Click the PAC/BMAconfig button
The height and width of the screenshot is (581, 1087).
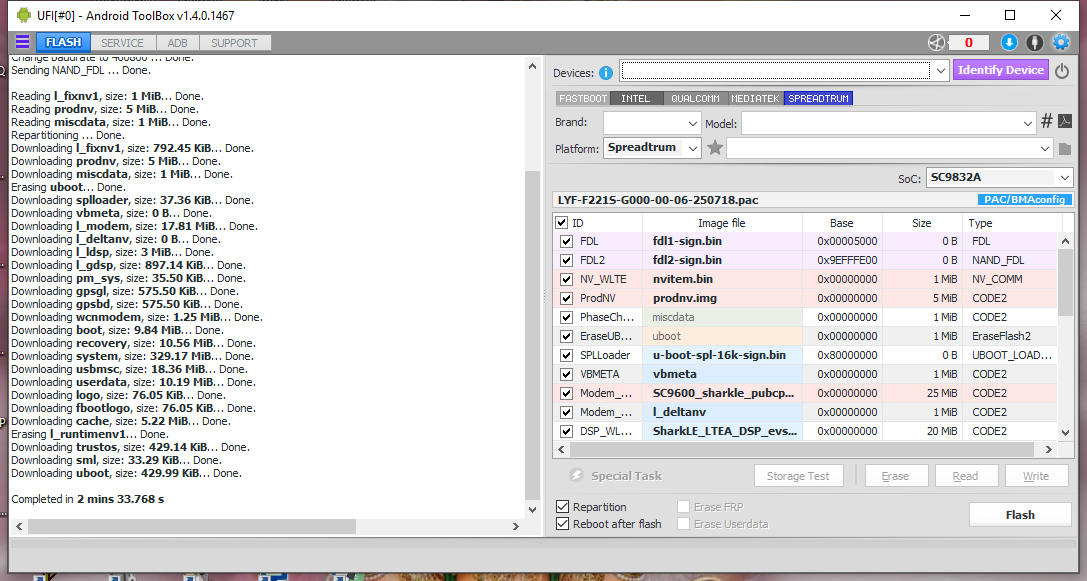pos(1024,200)
